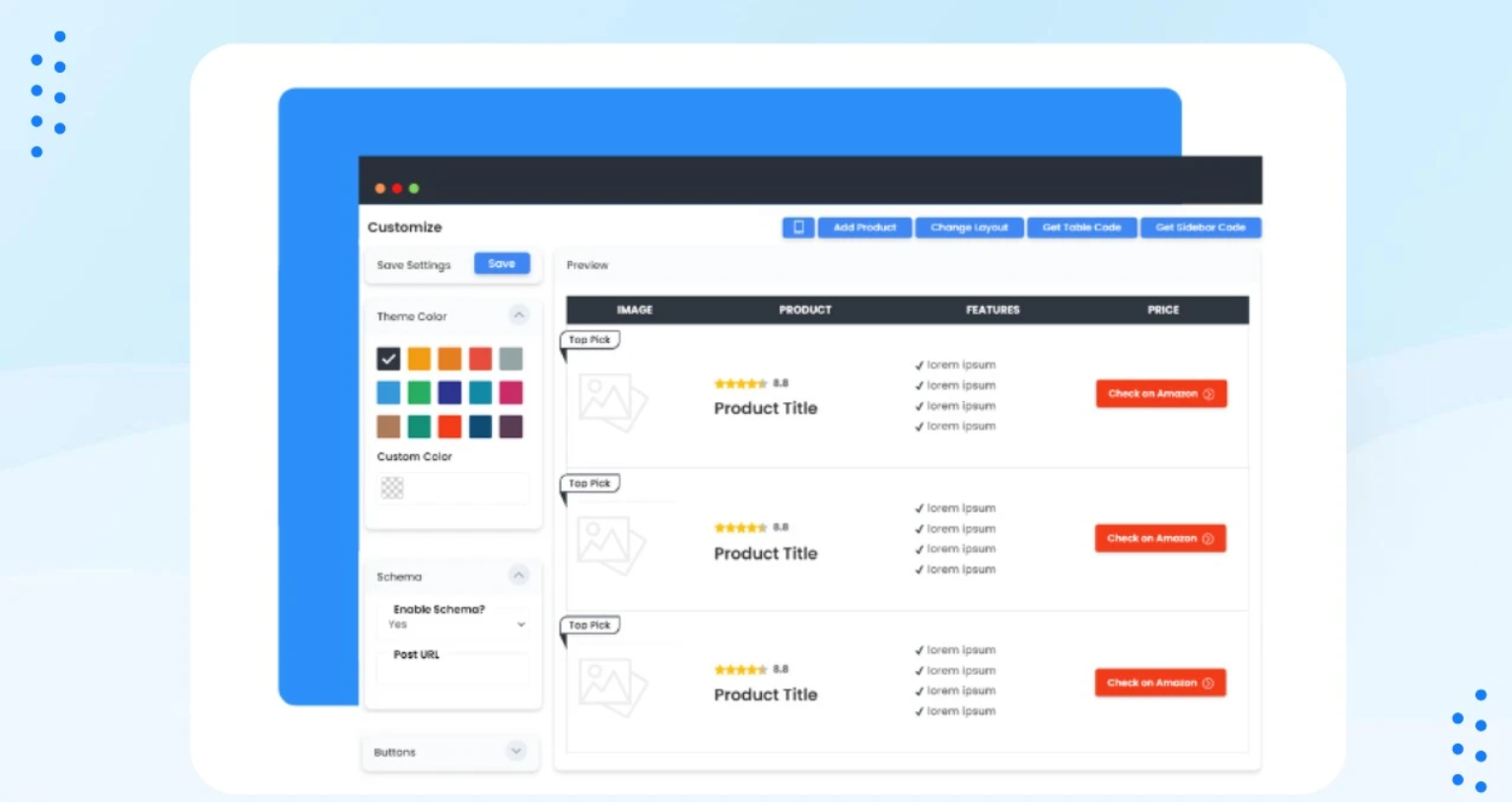
Task: Click the custom color transparency icon
Action: [x=392, y=488]
